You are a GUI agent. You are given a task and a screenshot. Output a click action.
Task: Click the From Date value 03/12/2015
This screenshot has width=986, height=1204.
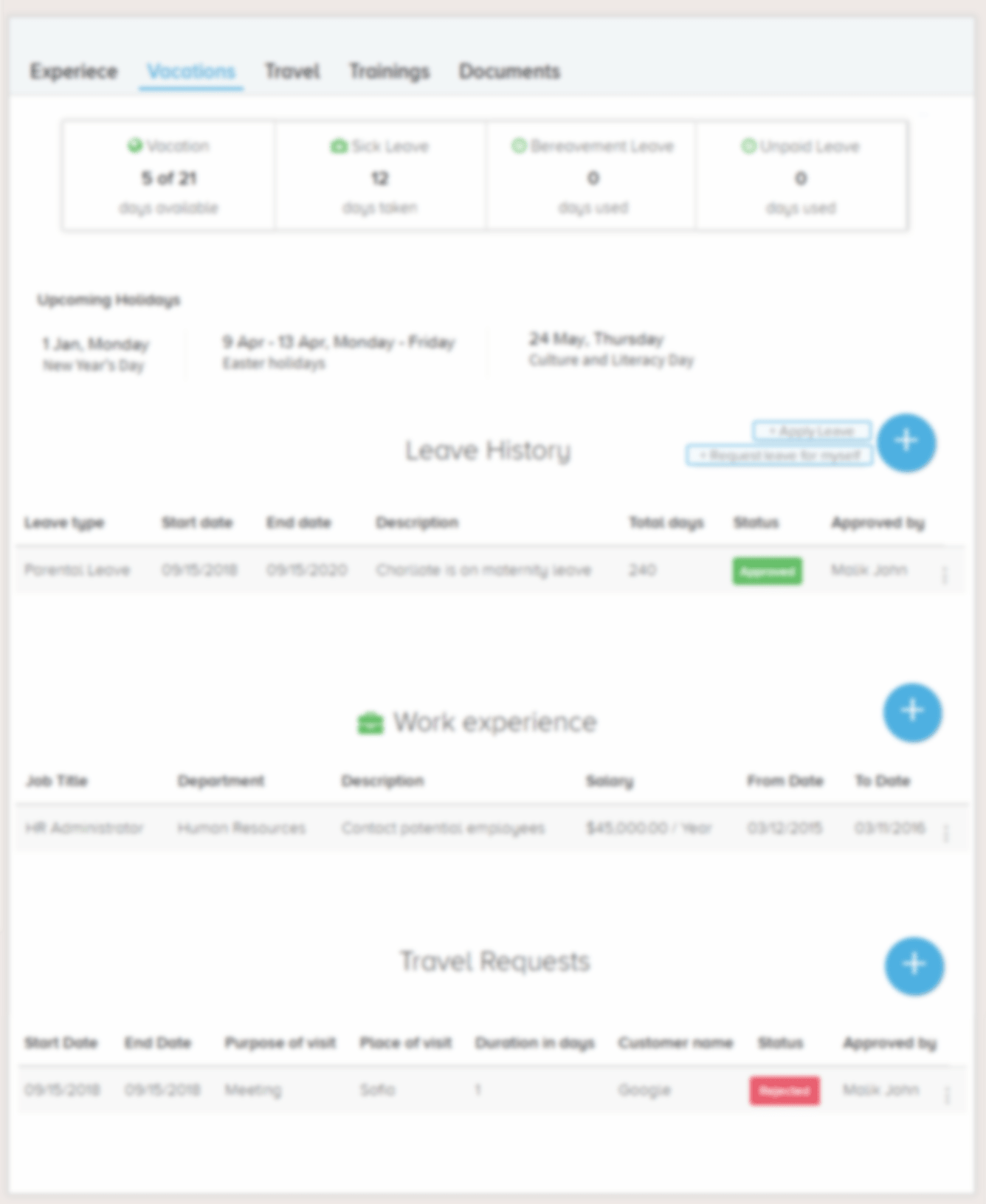(785, 828)
